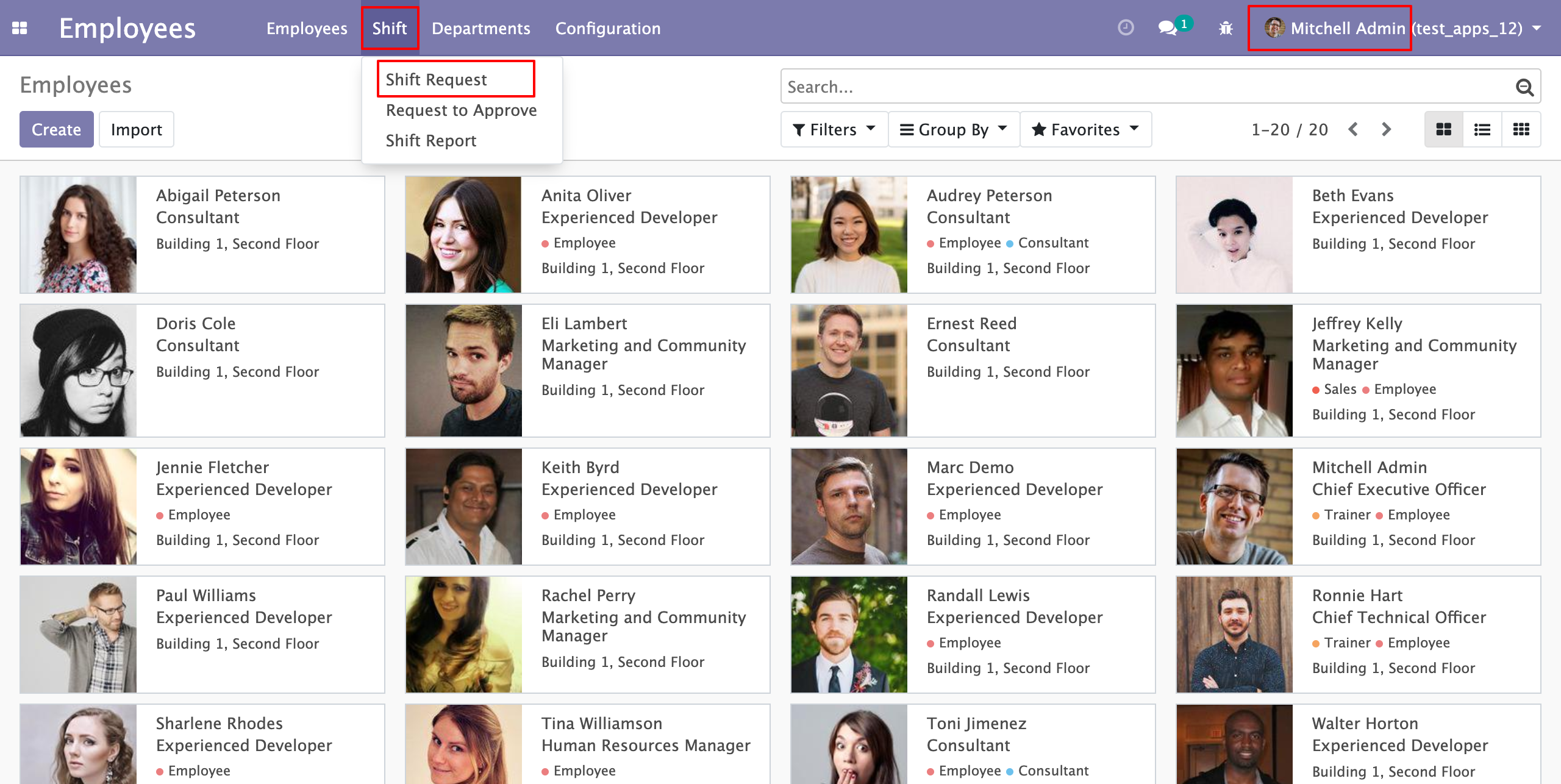Viewport: 1561px width, 784px height.
Task: Open Randall Lewis's photo
Action: pos(849,635)
